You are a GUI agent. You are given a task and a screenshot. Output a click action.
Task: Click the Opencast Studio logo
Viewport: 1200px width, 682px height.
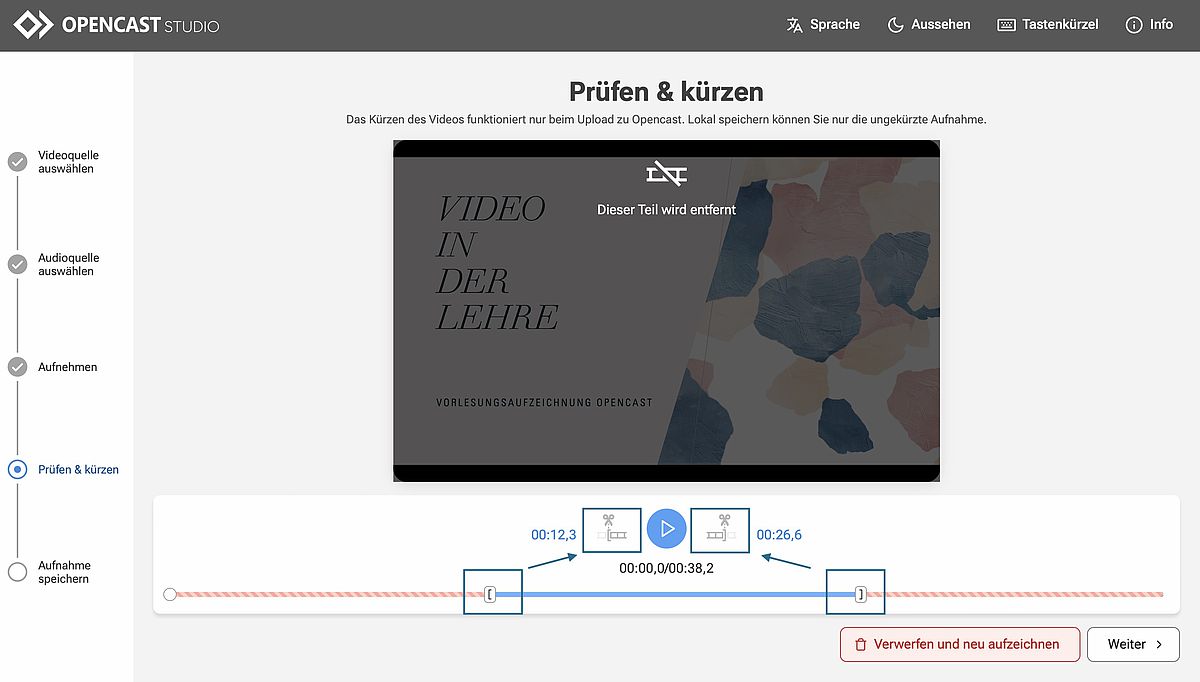[116, 25]
